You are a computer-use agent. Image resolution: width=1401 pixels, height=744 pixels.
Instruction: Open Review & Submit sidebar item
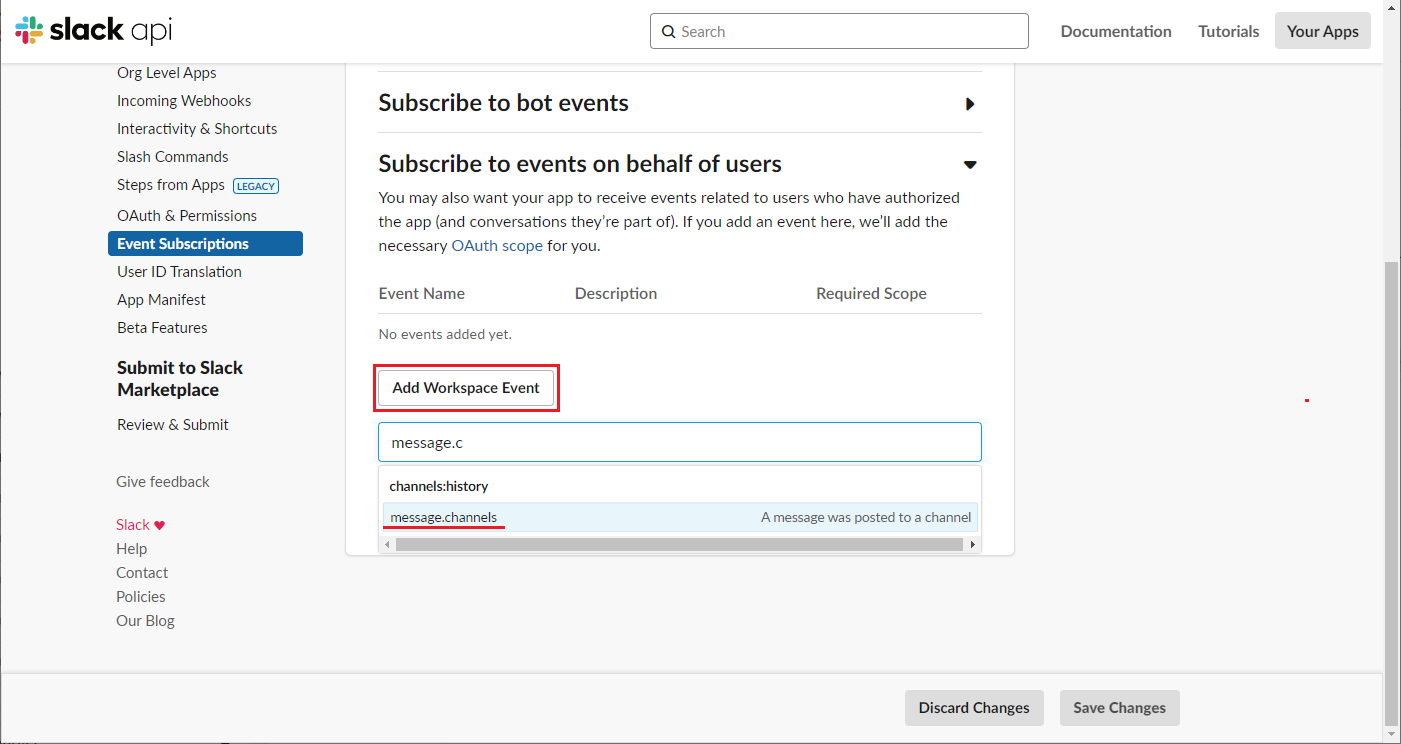(173, 425)
